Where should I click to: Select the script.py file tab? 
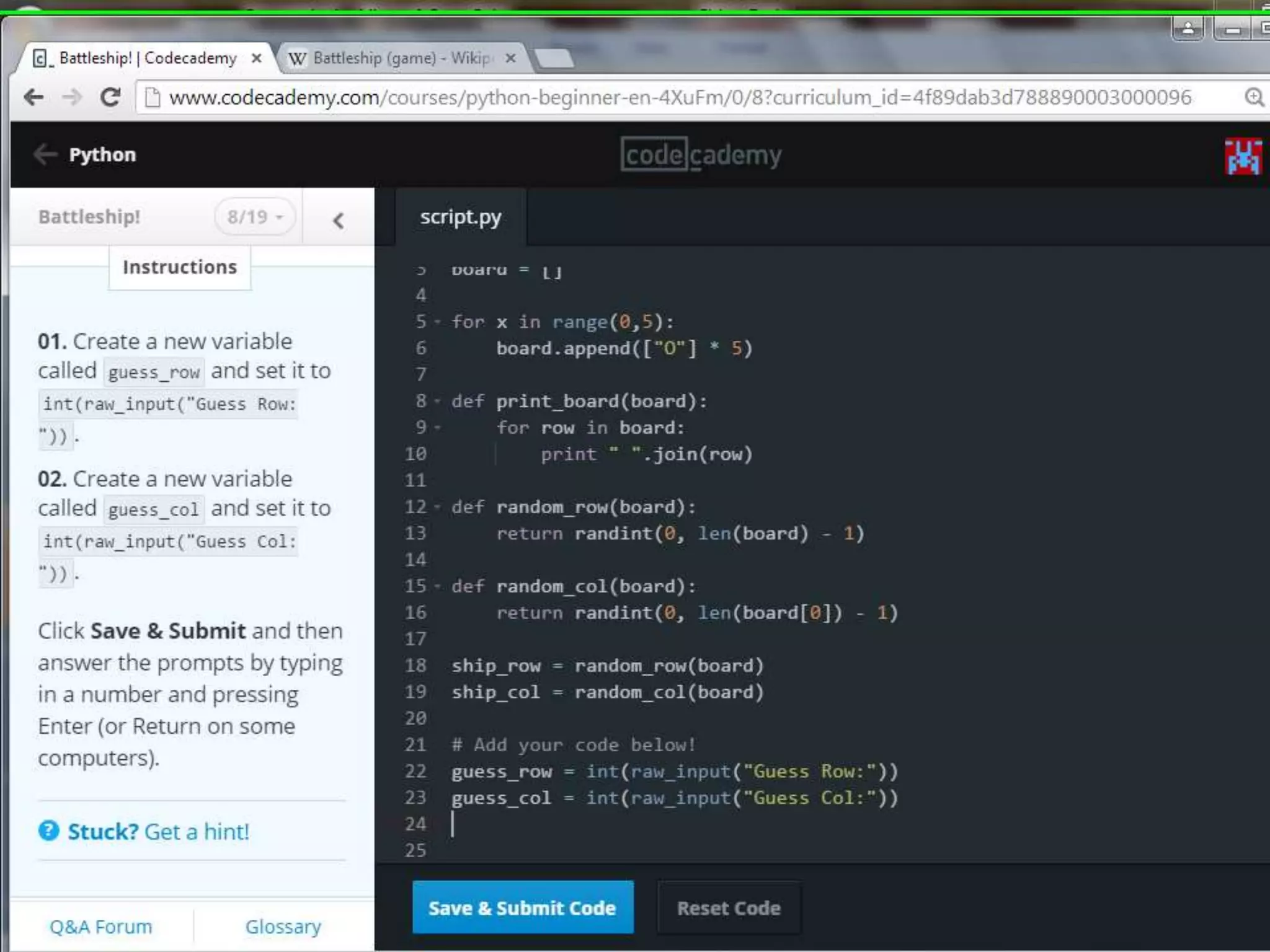[x=460, y=218]
